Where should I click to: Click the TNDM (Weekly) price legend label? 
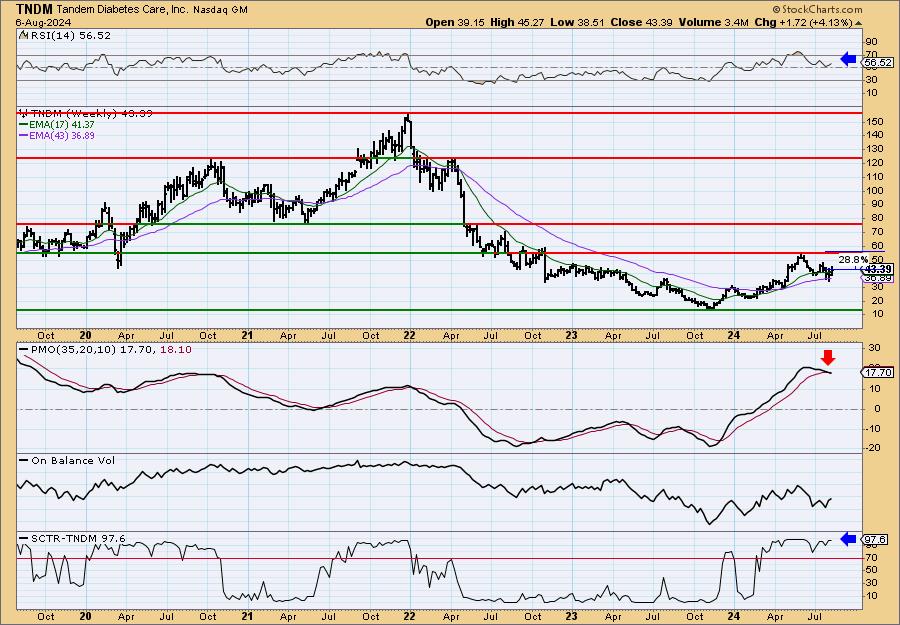pos(92,114)
